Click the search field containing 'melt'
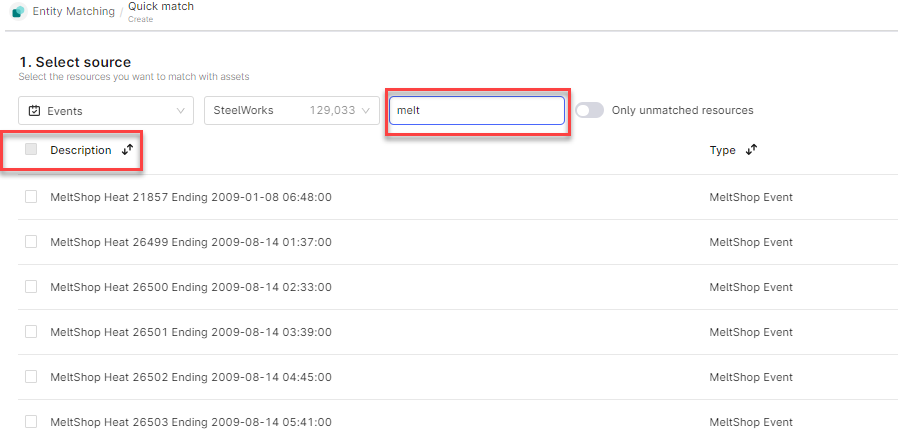898x431 pixels. 477,110
